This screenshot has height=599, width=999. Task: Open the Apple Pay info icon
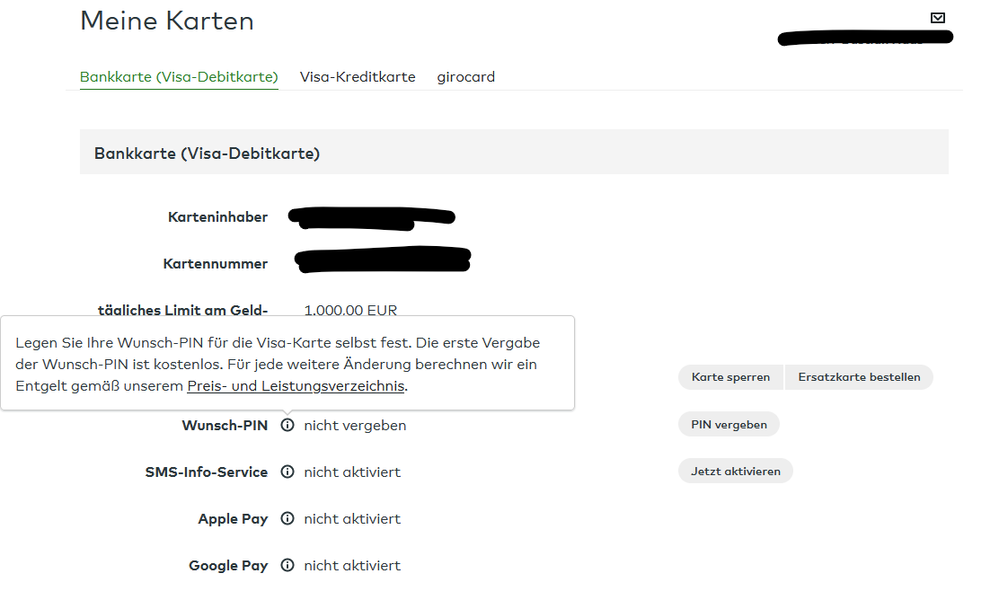point(287,519)
